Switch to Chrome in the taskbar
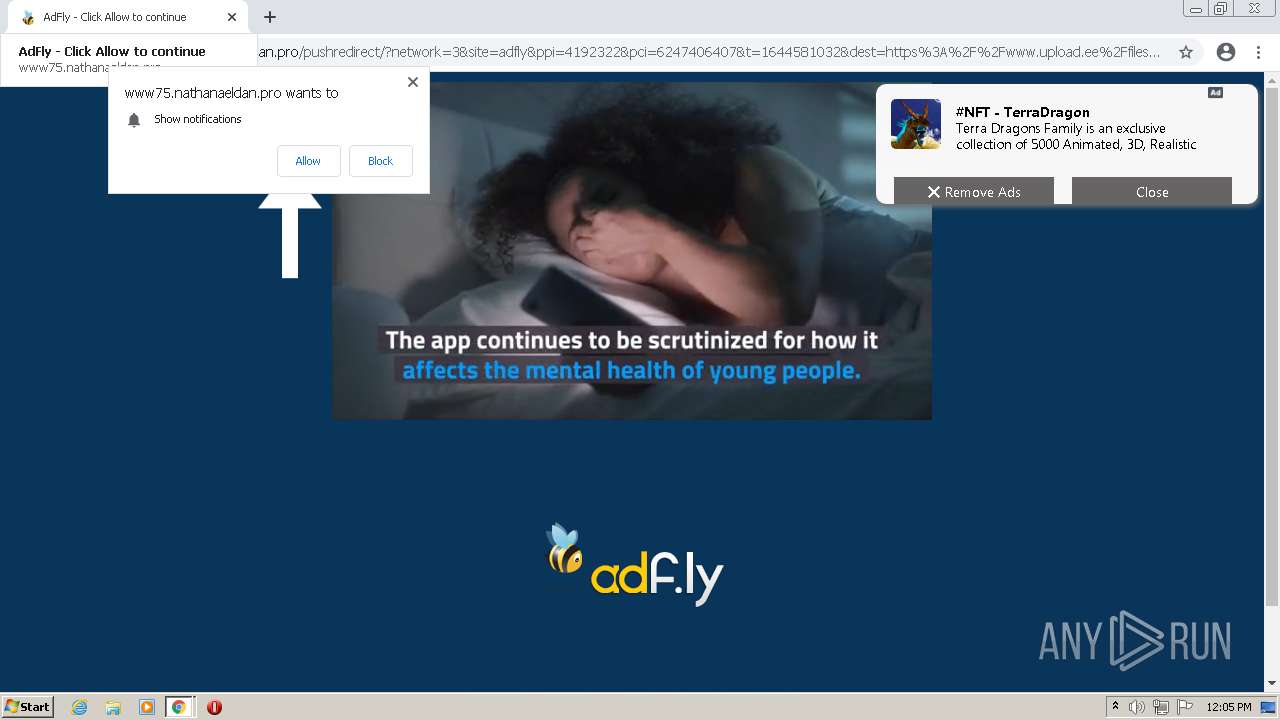1280x720 pixels. 179,707
